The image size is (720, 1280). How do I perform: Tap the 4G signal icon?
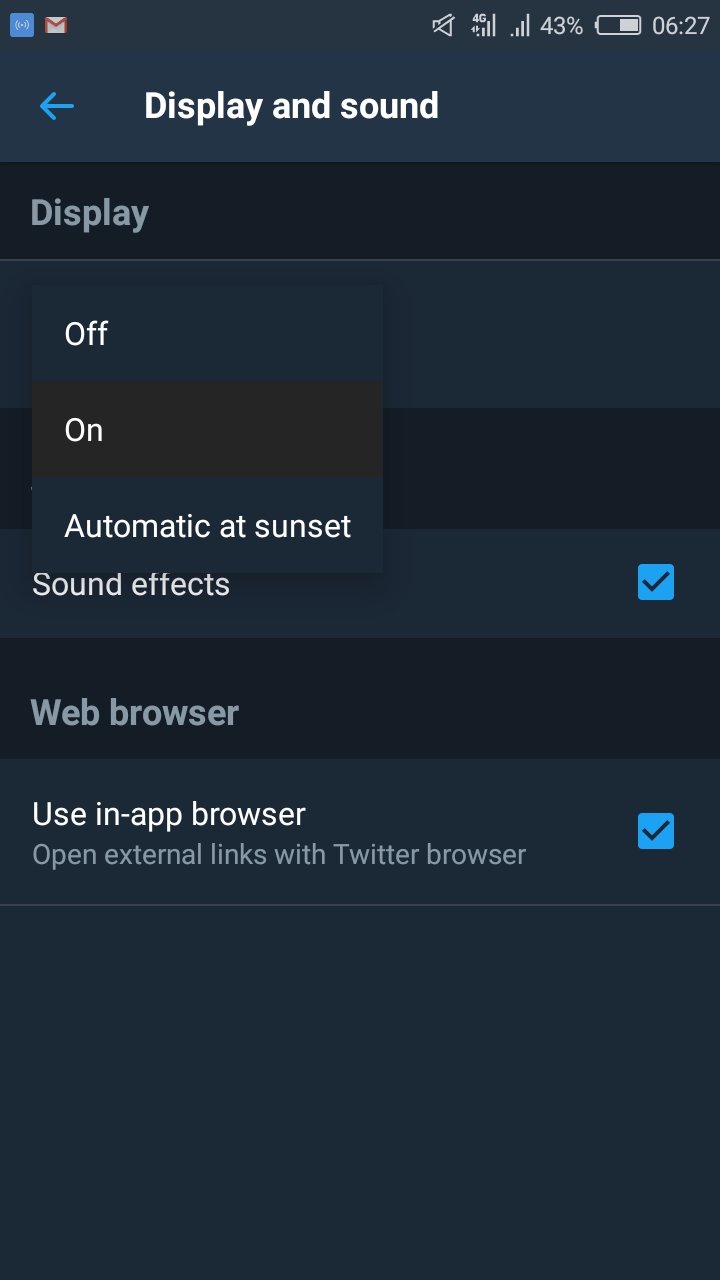484,26
